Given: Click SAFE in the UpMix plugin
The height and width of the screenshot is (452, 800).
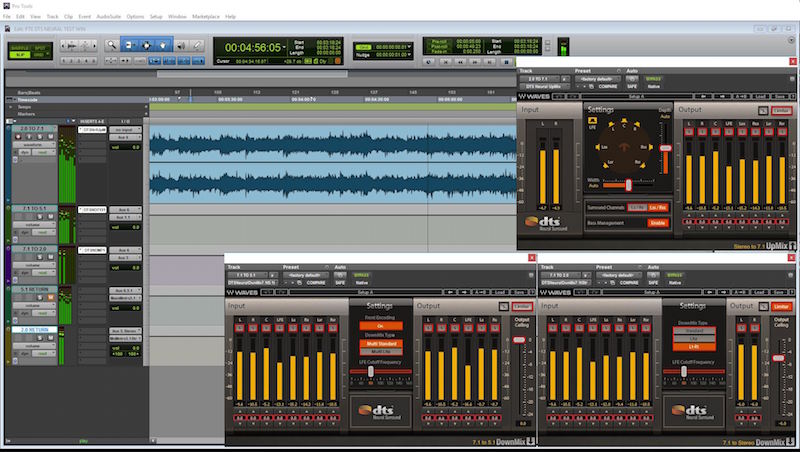Looking at the screenshot, I should pyautogui.click(x=632, y=86).
